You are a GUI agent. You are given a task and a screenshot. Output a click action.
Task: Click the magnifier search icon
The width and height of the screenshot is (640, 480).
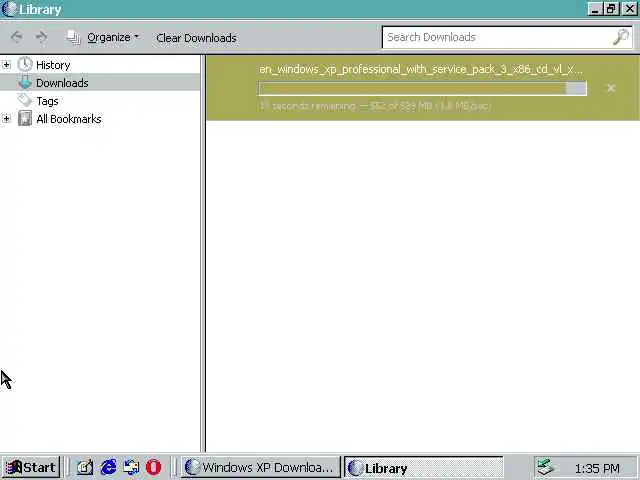[x=621, y=37]
